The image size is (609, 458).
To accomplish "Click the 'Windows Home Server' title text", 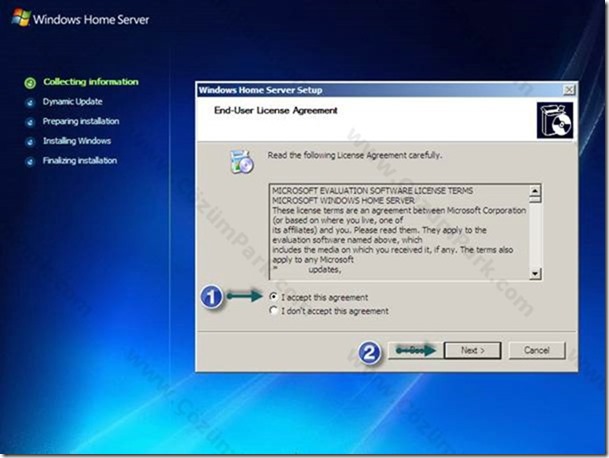I will pos(91,19).
